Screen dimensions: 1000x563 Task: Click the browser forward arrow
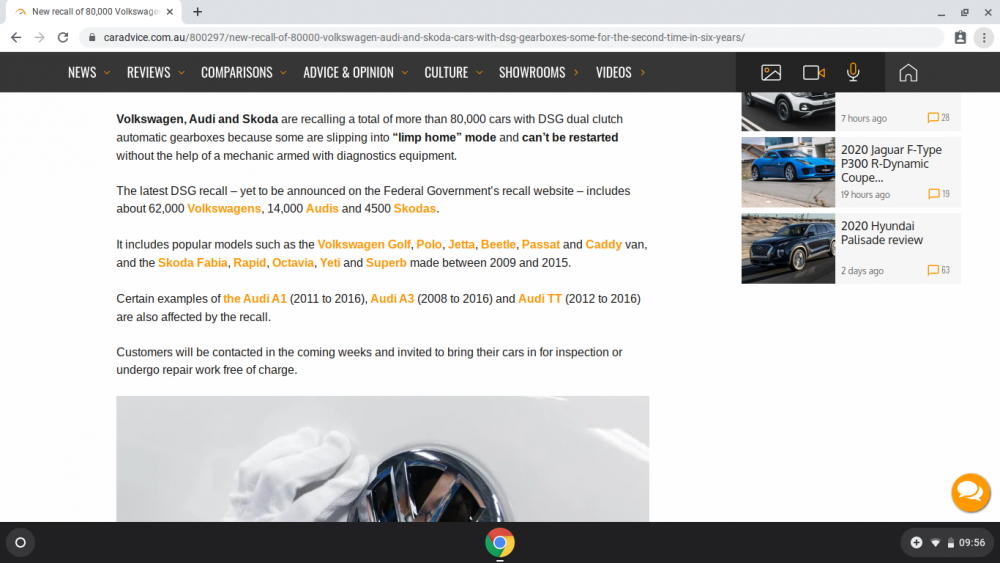coord(40,38)
